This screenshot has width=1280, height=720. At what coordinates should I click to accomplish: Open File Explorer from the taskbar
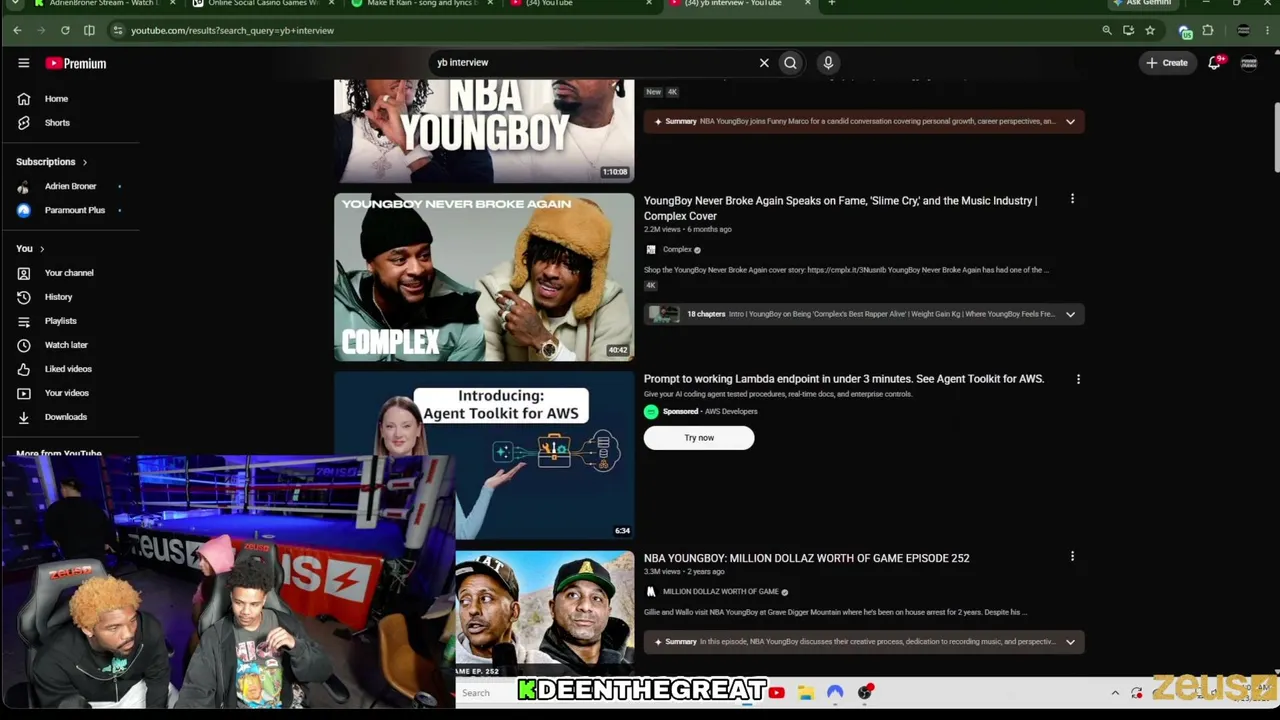(806, 692)
